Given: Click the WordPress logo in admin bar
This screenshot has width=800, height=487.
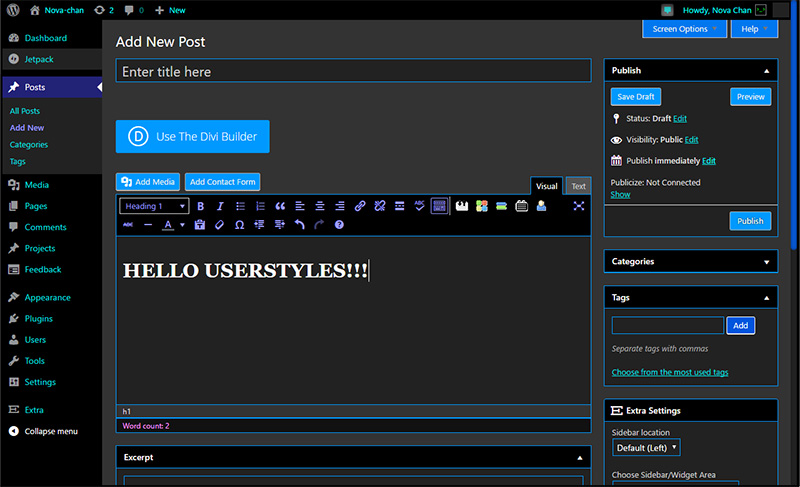Looking at the screenshot, I should [x=13, y=10].
